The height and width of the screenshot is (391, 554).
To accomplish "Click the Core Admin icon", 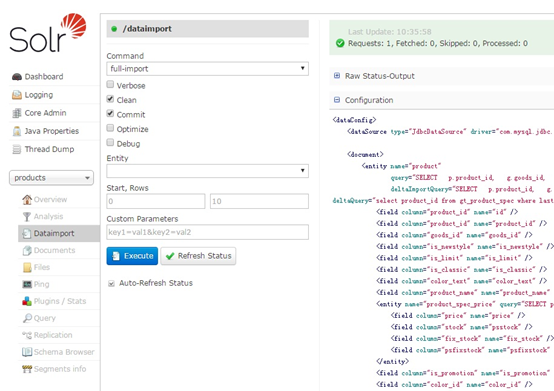I will click(17, 113).
